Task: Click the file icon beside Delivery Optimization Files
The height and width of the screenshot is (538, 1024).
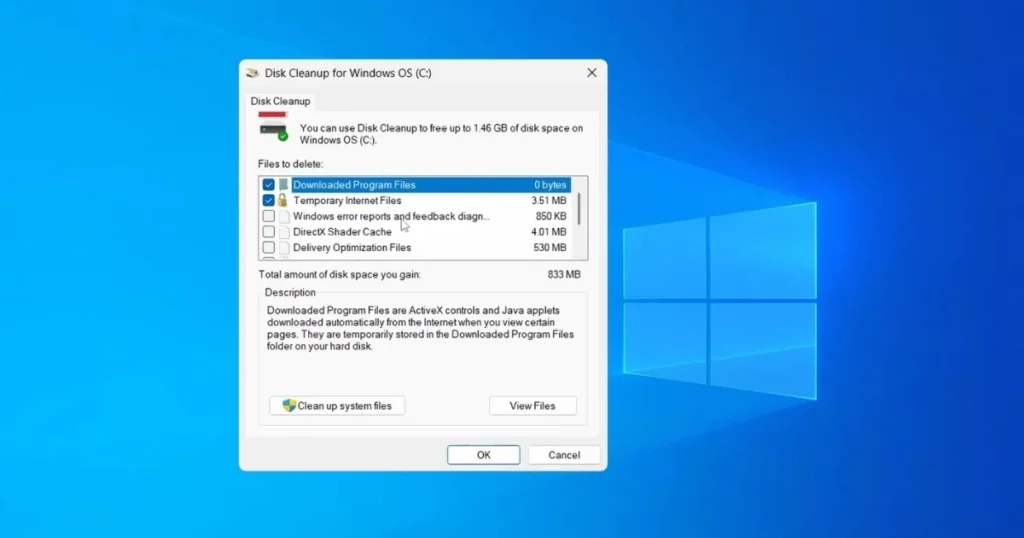Action: [284, 247]
